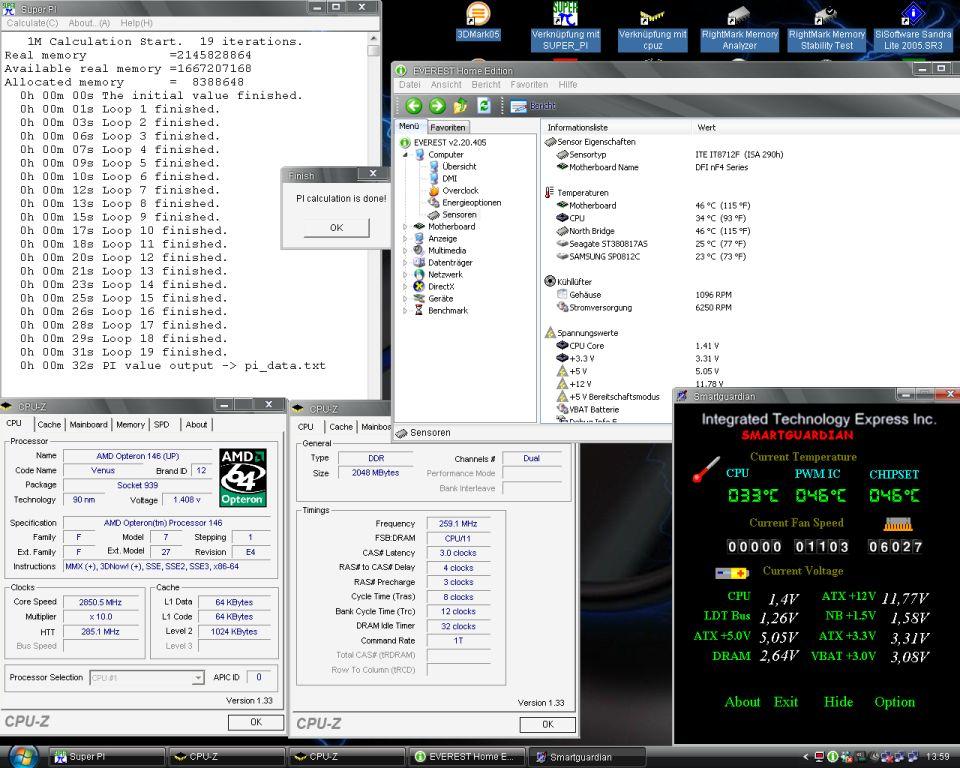Open the cpuz desktop shortcut

tap(652, 29)
